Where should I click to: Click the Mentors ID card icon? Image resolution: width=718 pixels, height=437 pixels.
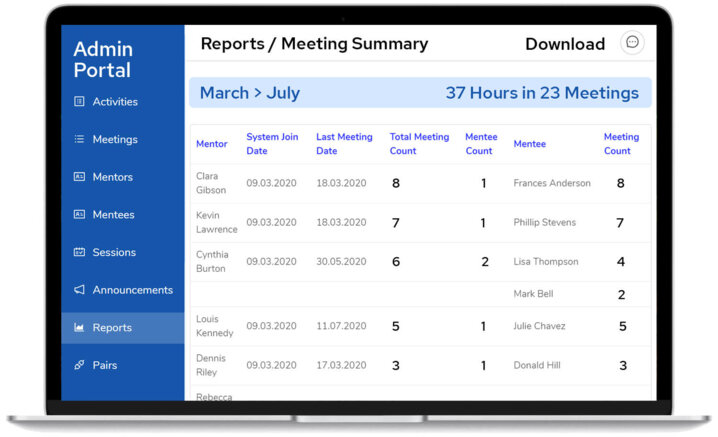click(x=79, y=176)
